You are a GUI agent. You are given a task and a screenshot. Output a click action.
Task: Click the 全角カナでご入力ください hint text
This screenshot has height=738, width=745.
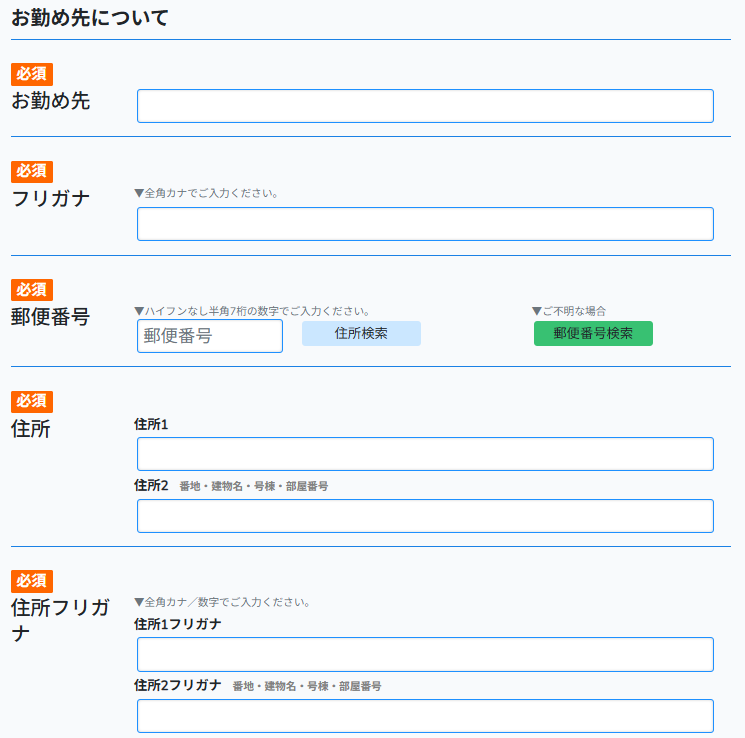pyautogui.click(x=206, y=193)
